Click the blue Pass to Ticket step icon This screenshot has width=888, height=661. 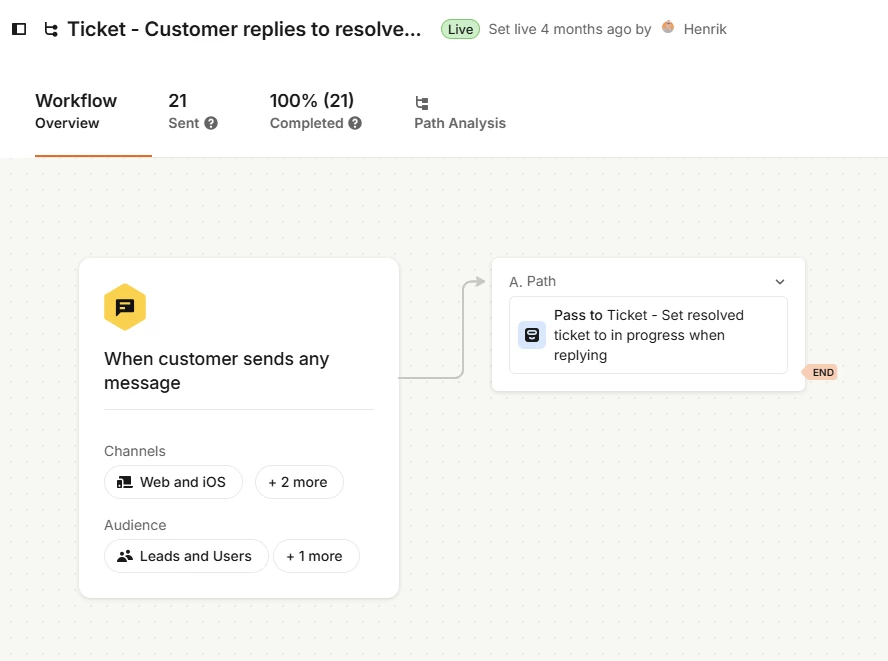coord(532,335)
